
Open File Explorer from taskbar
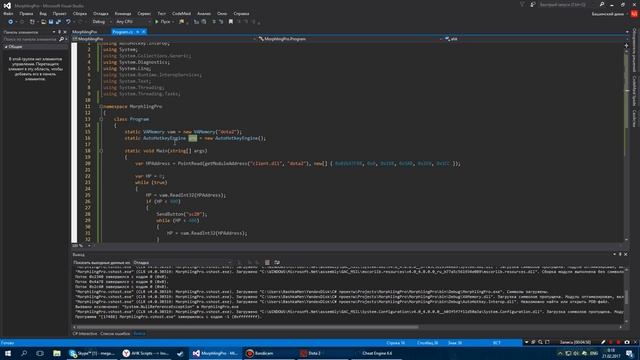57,353
